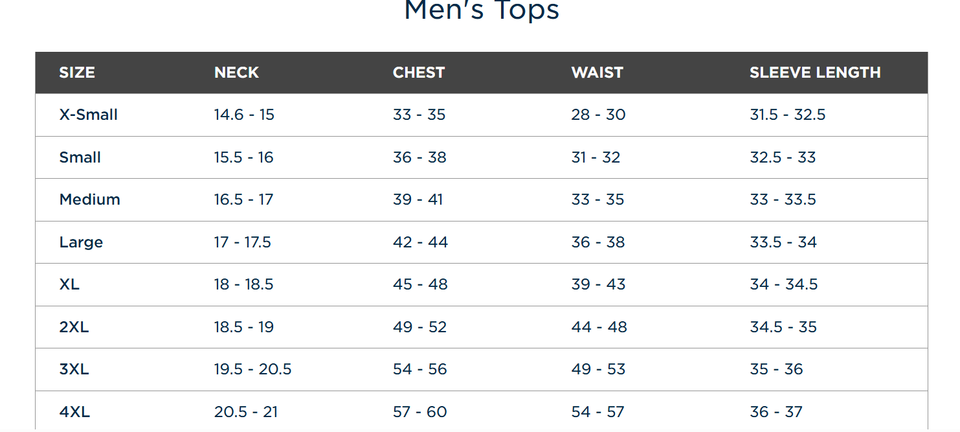This screenshot has height=432, width=960.
Task: Select the 3XL size row label
Action: coord(74,370)
